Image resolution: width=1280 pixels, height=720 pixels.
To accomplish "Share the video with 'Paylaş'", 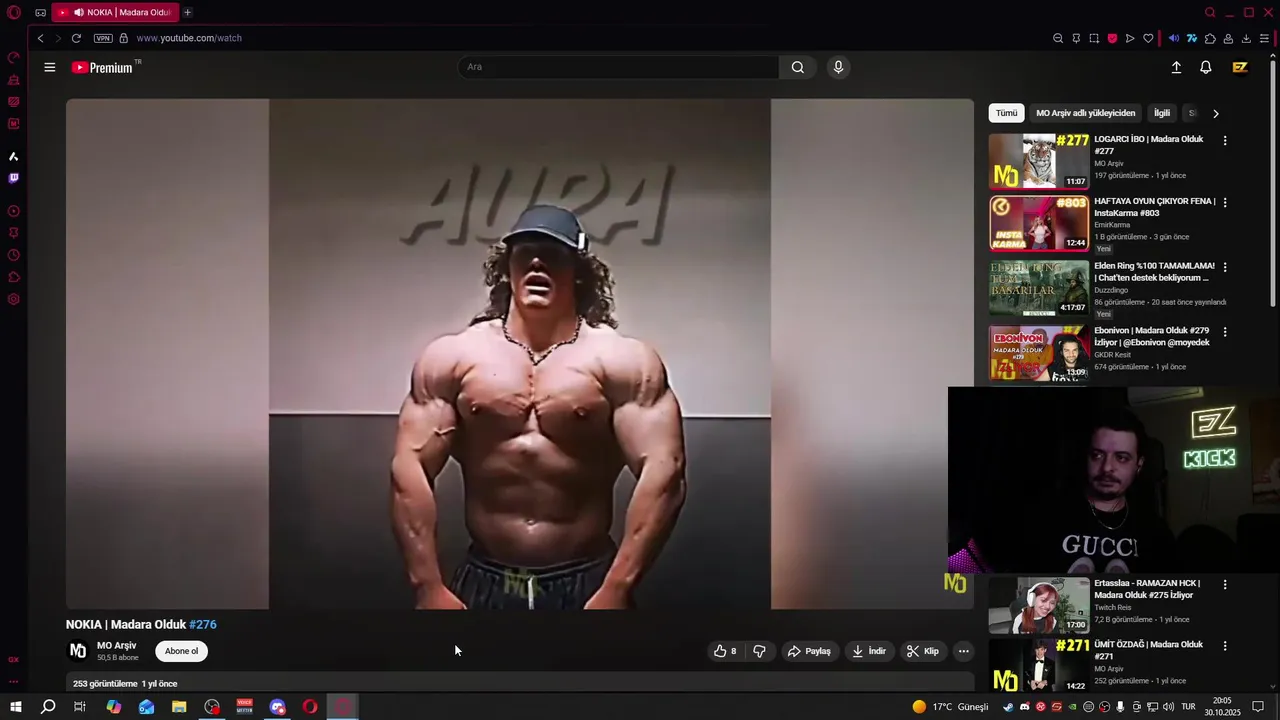I will pos(809,651).
